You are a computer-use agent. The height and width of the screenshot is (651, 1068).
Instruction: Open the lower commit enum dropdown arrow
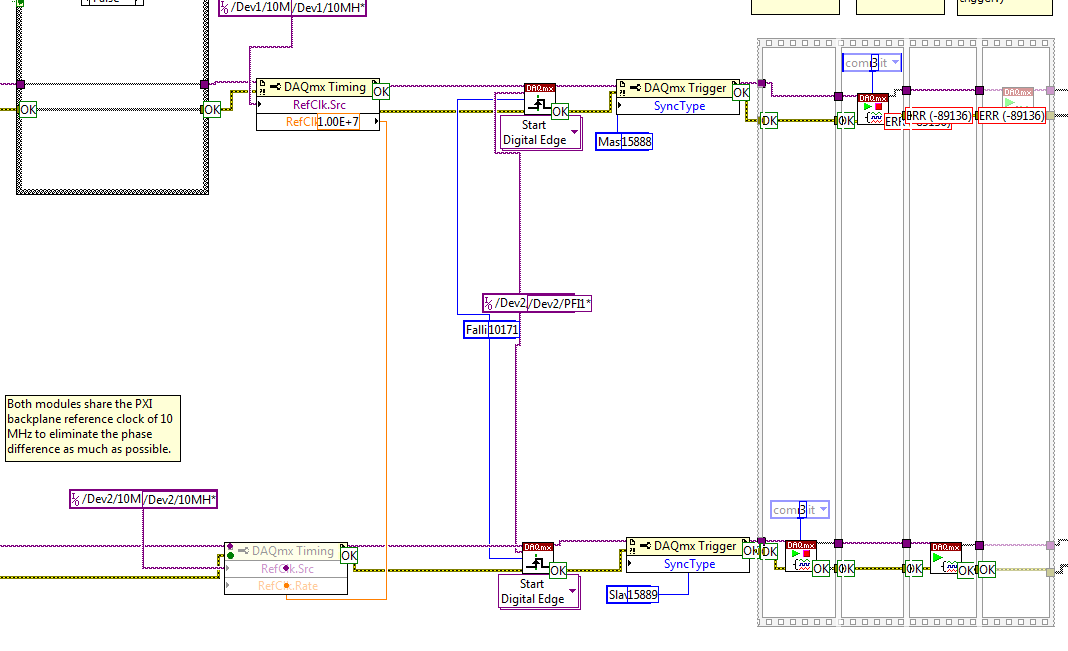click(x=823, y=509)
